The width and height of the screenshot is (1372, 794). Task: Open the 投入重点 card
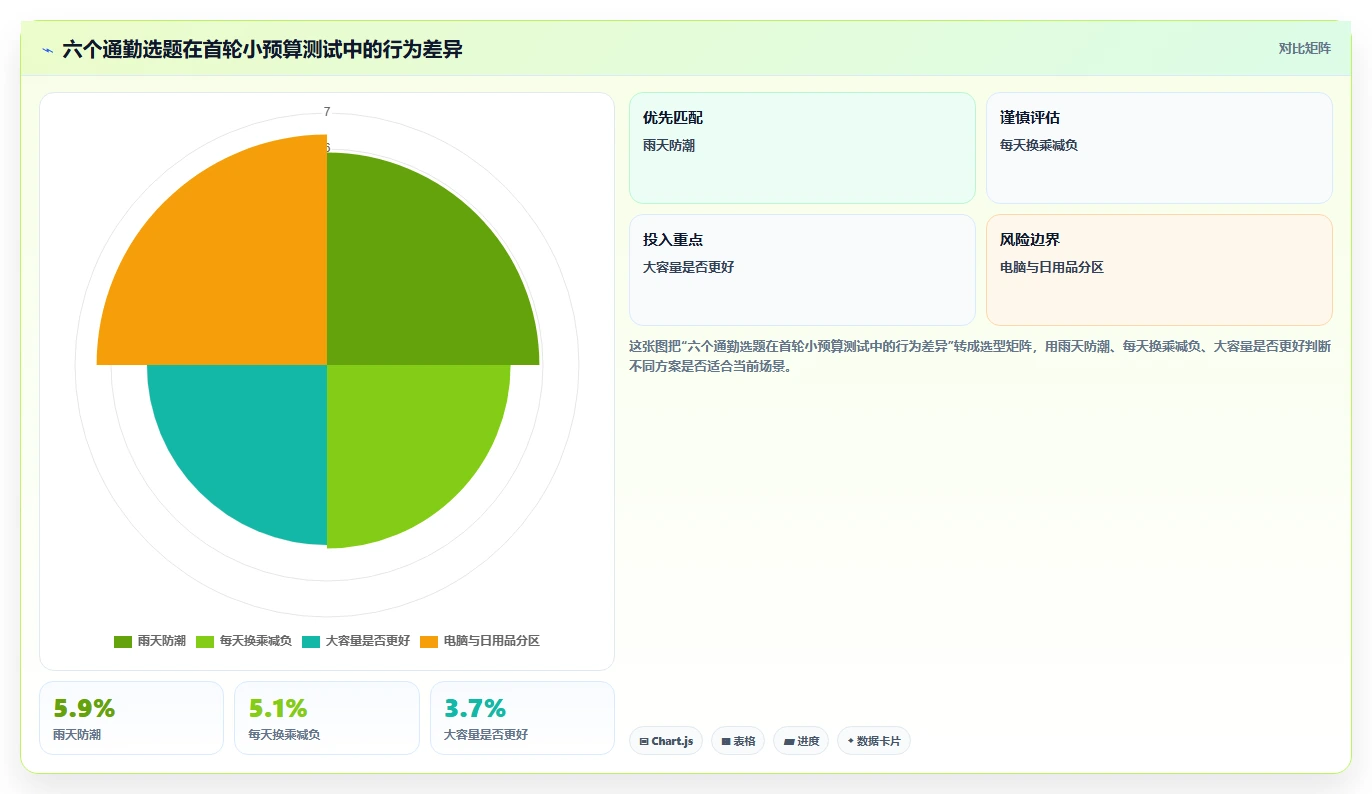point(802,270)
